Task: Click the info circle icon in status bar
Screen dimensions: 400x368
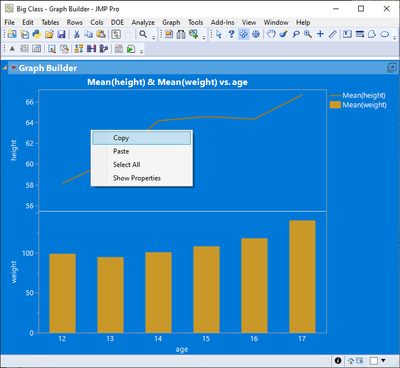Action: pyautogui.click(x=338, y=361)
